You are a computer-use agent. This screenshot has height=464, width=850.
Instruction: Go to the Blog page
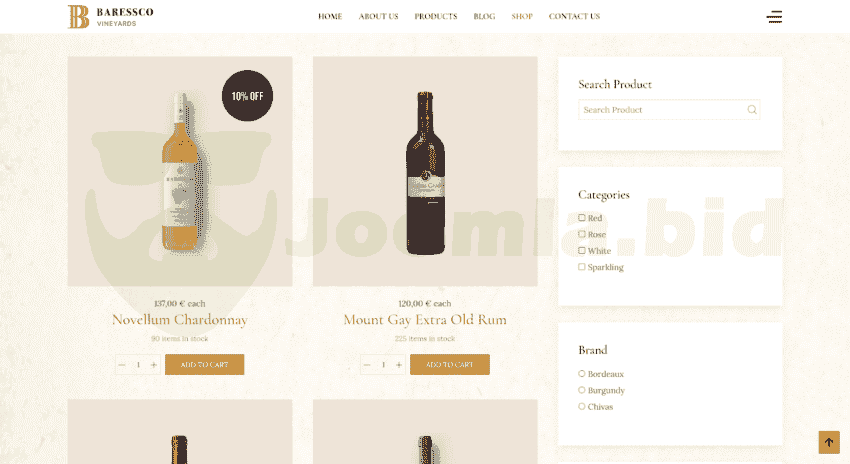484,16
